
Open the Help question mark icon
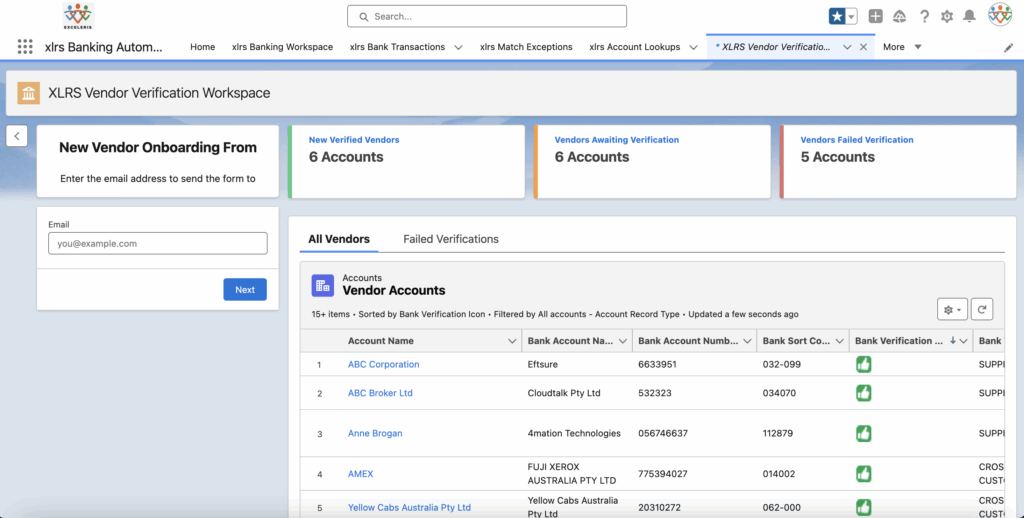(924, 16)
